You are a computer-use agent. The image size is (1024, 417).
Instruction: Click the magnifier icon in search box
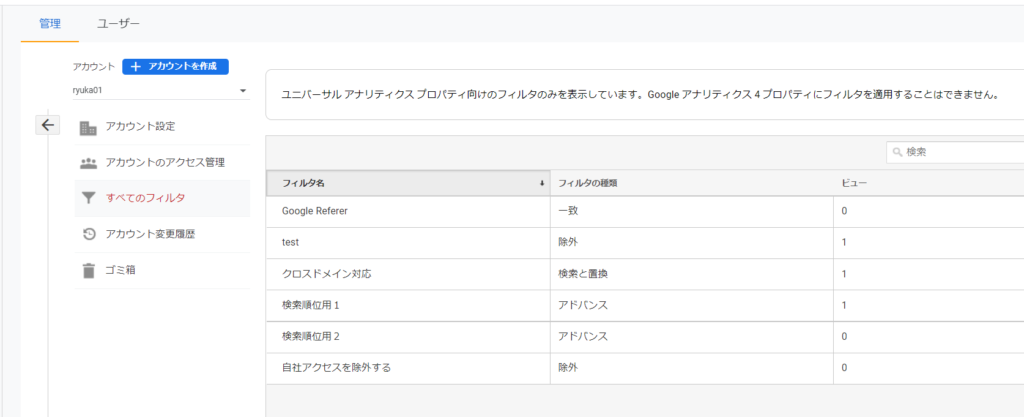897,153
